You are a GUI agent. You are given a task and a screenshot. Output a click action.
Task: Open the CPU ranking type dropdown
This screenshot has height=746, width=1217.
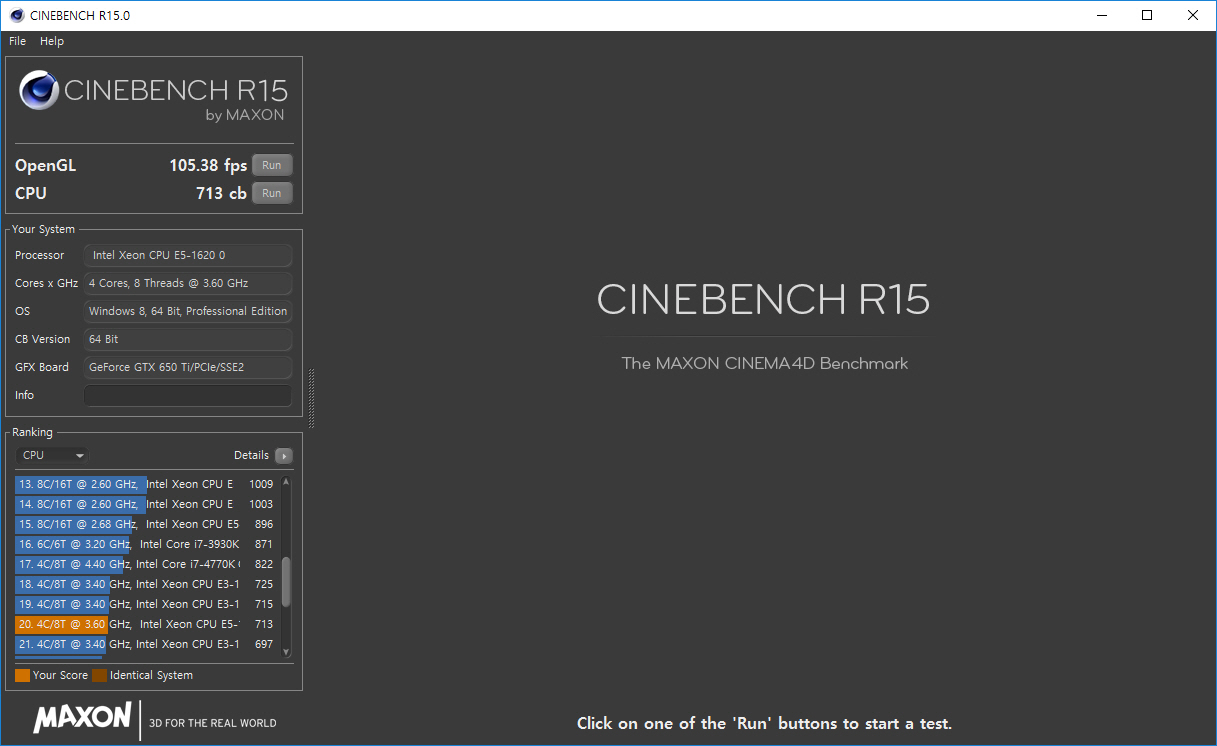tap(53, 455)
